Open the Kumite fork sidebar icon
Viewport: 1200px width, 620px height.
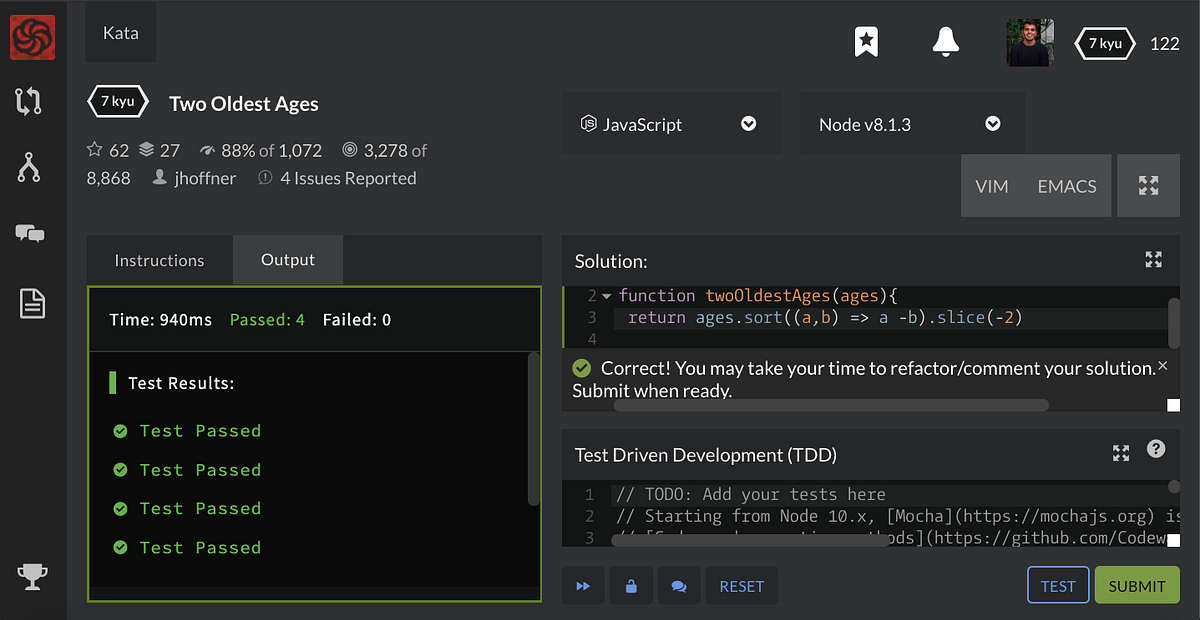coord(29,168)
